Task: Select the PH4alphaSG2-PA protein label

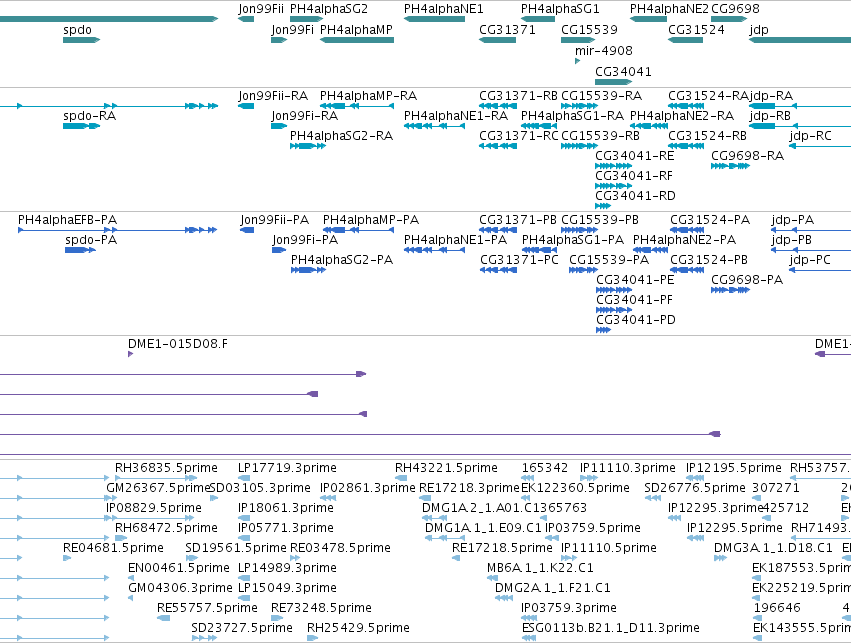Action: tap(342, 260)
